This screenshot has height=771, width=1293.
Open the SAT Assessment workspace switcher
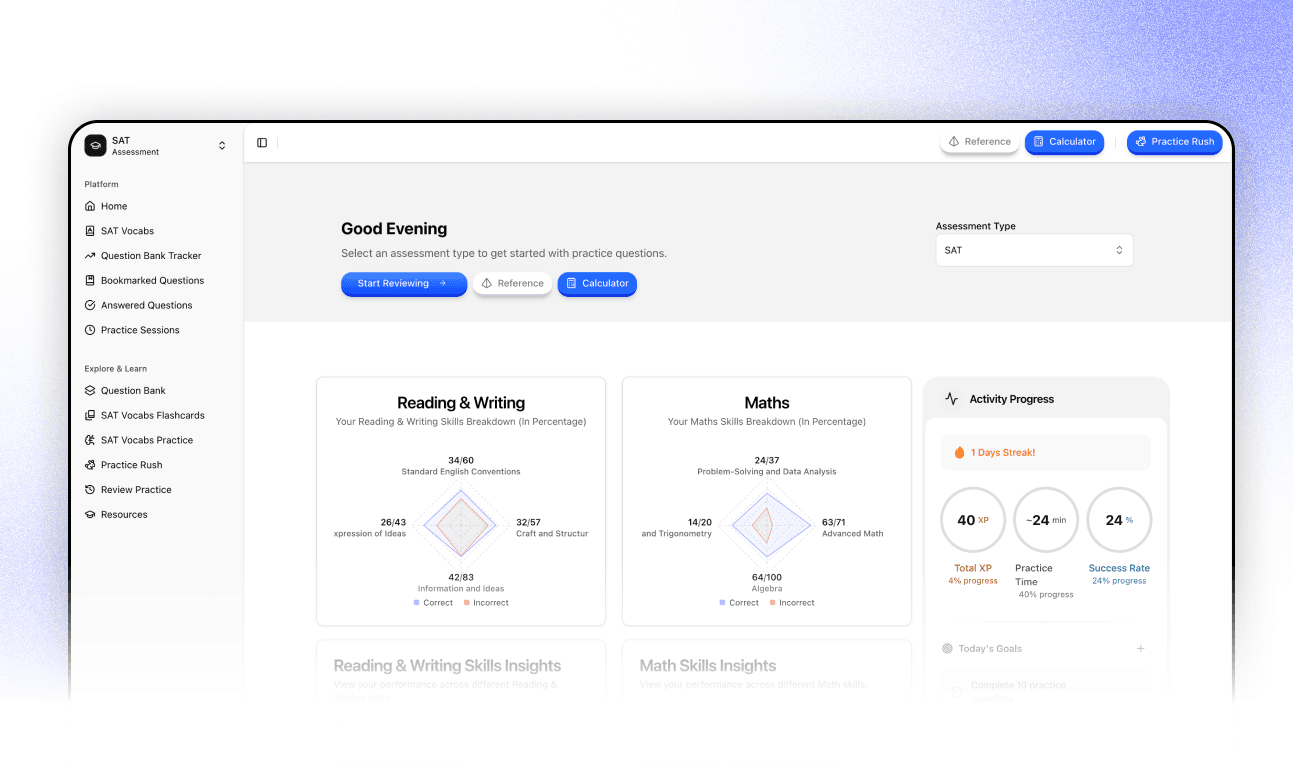[x=157, y=145]
